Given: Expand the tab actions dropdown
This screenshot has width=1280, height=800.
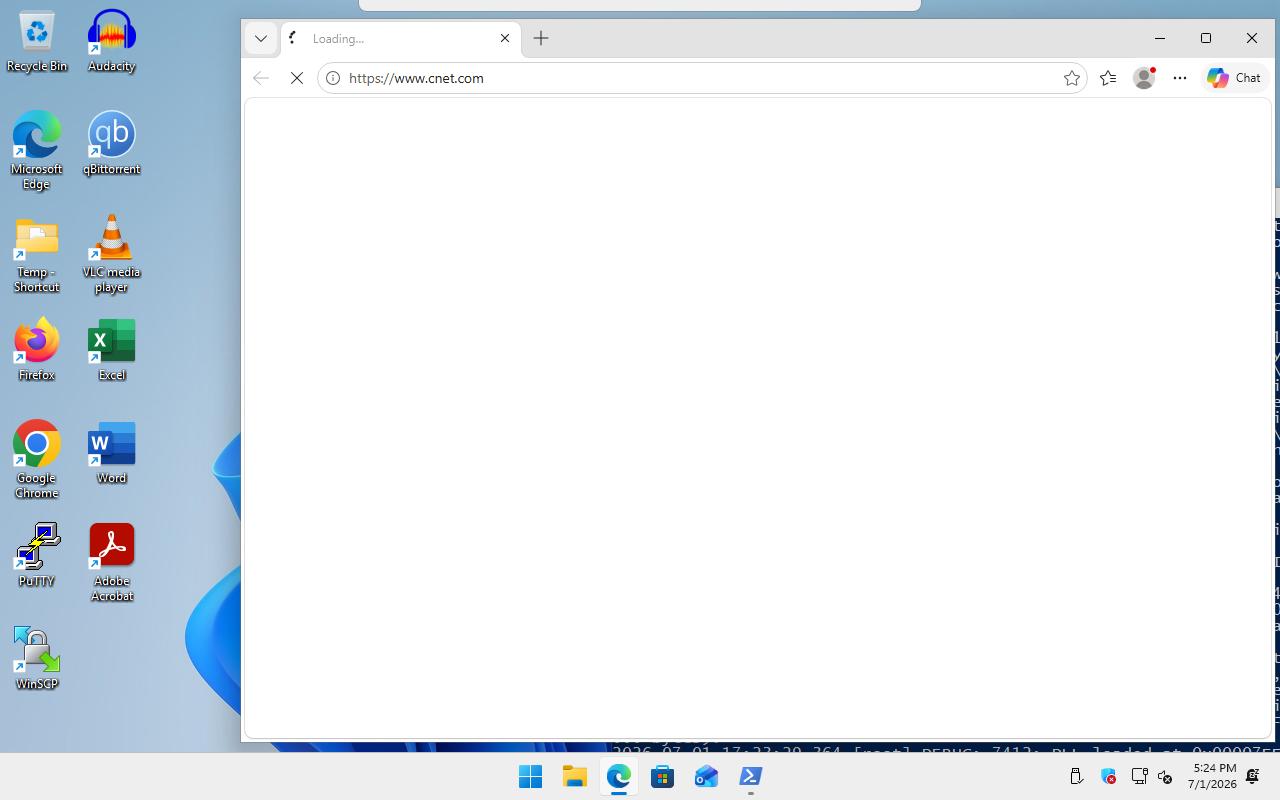Looking at the screenshot, I should pos(261,38).
